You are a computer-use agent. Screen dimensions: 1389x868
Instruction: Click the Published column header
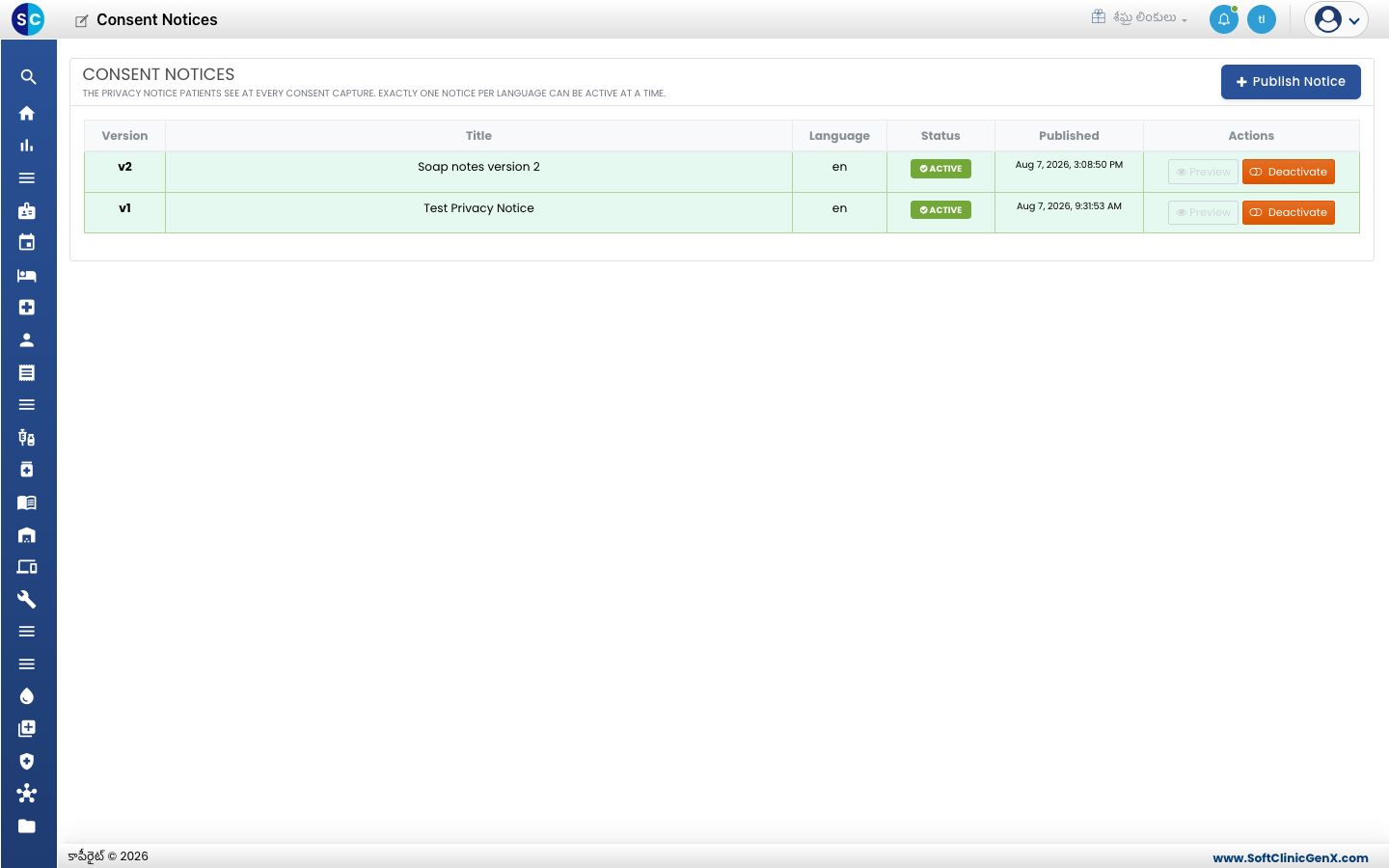pyautogui.click(x=1069, y=136)
